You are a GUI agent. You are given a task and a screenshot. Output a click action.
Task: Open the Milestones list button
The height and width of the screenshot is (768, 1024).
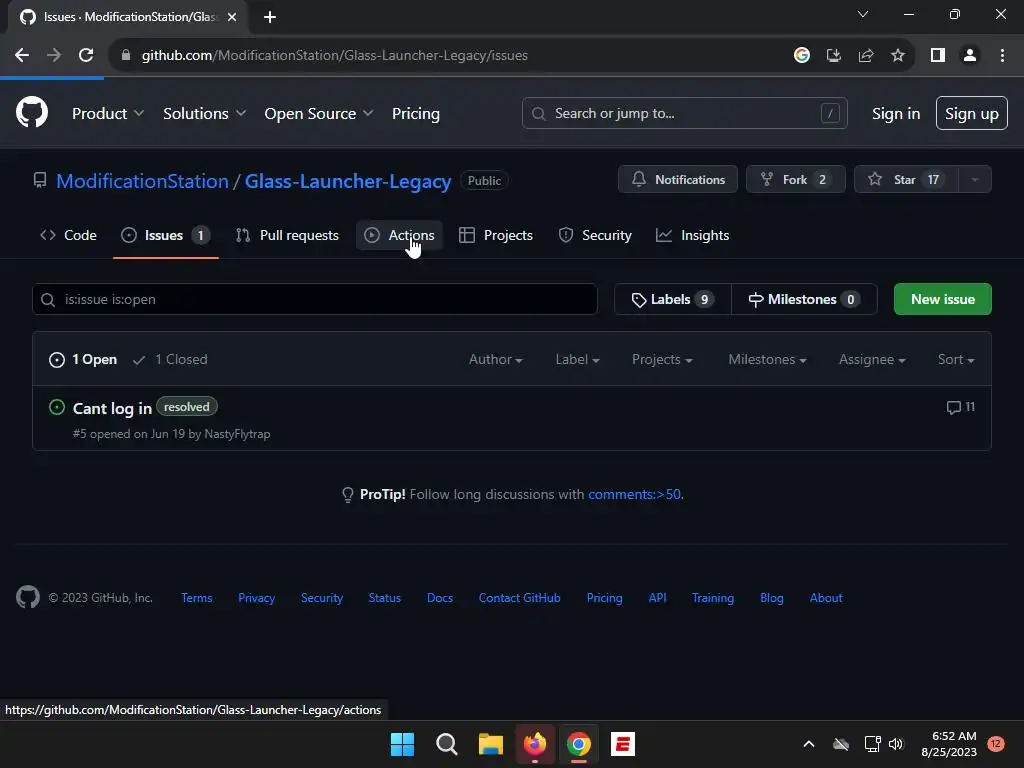[x=804, y=299]
